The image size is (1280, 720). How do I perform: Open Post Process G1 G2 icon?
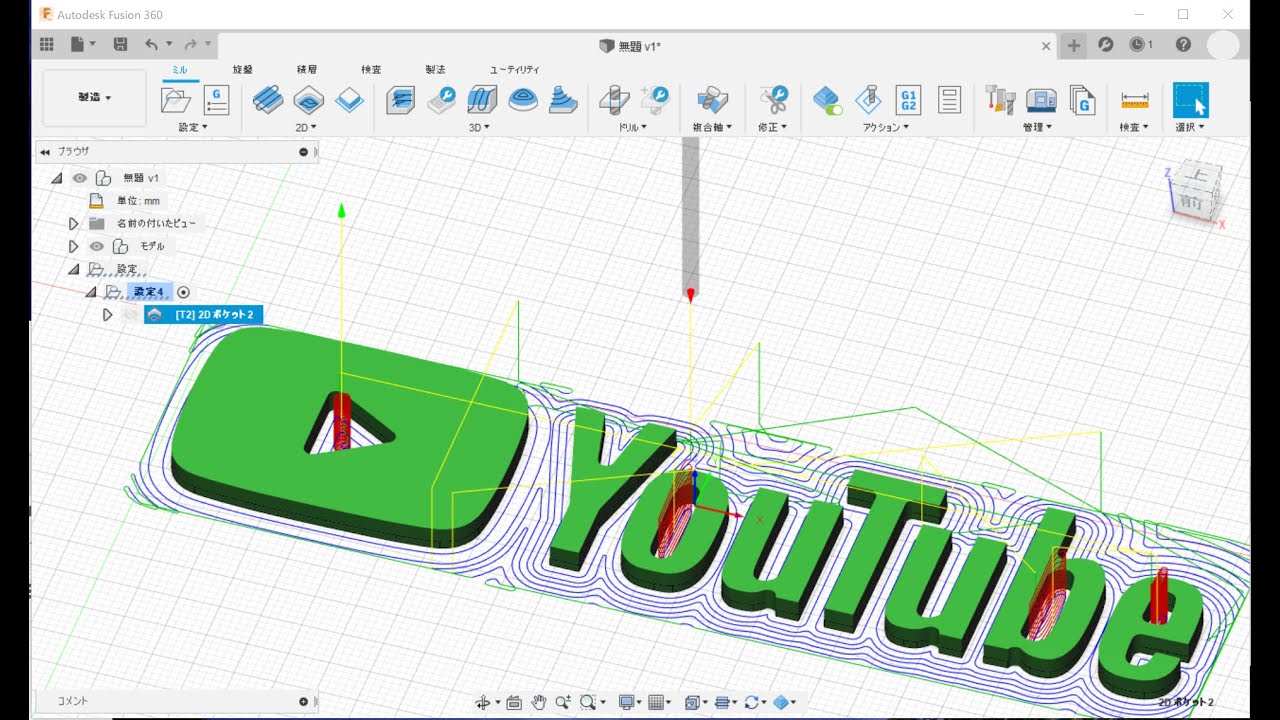point(908,100)
